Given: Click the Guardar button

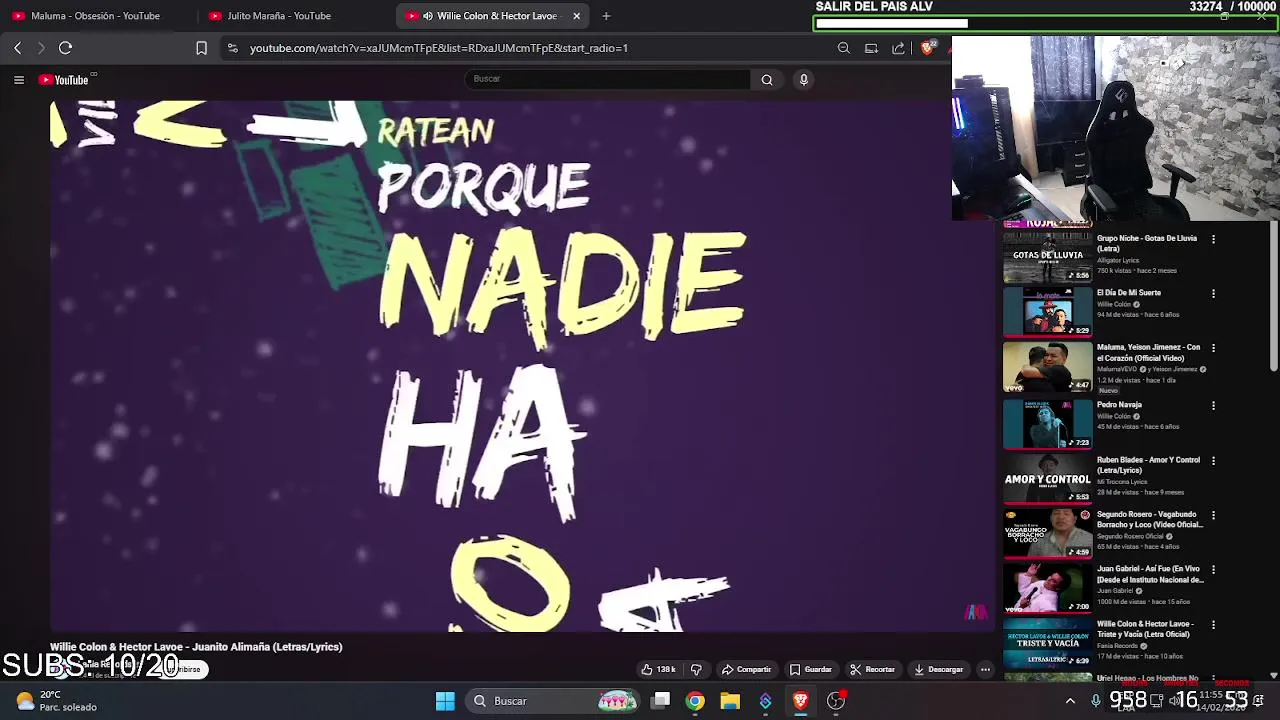Looking at the screenshot, I should point(810,669).
